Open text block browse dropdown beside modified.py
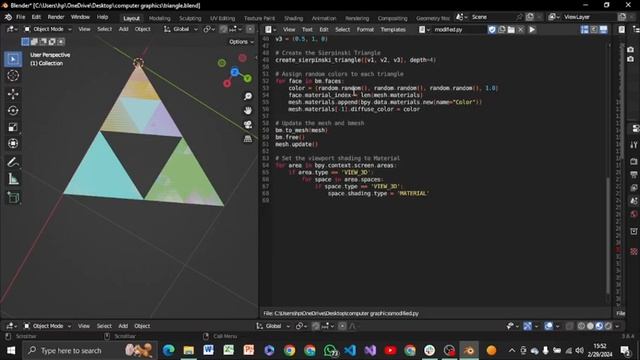The image size is (640, 360). tap(424, 29)
